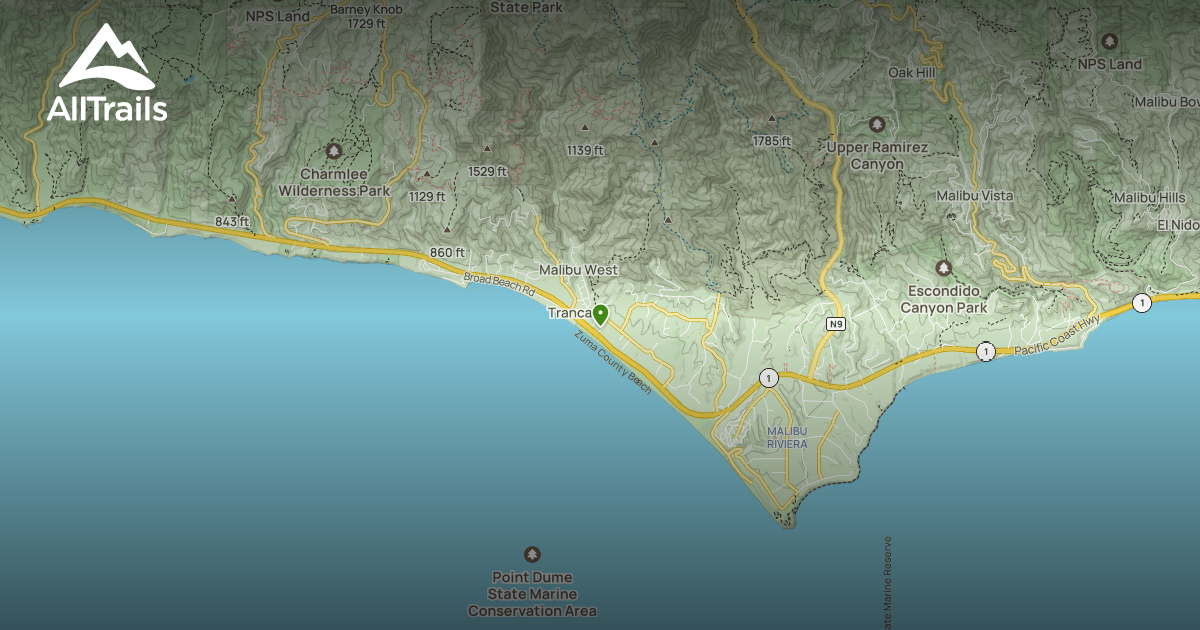
Task: Click the Malibu Vista label
Action: 975,195
